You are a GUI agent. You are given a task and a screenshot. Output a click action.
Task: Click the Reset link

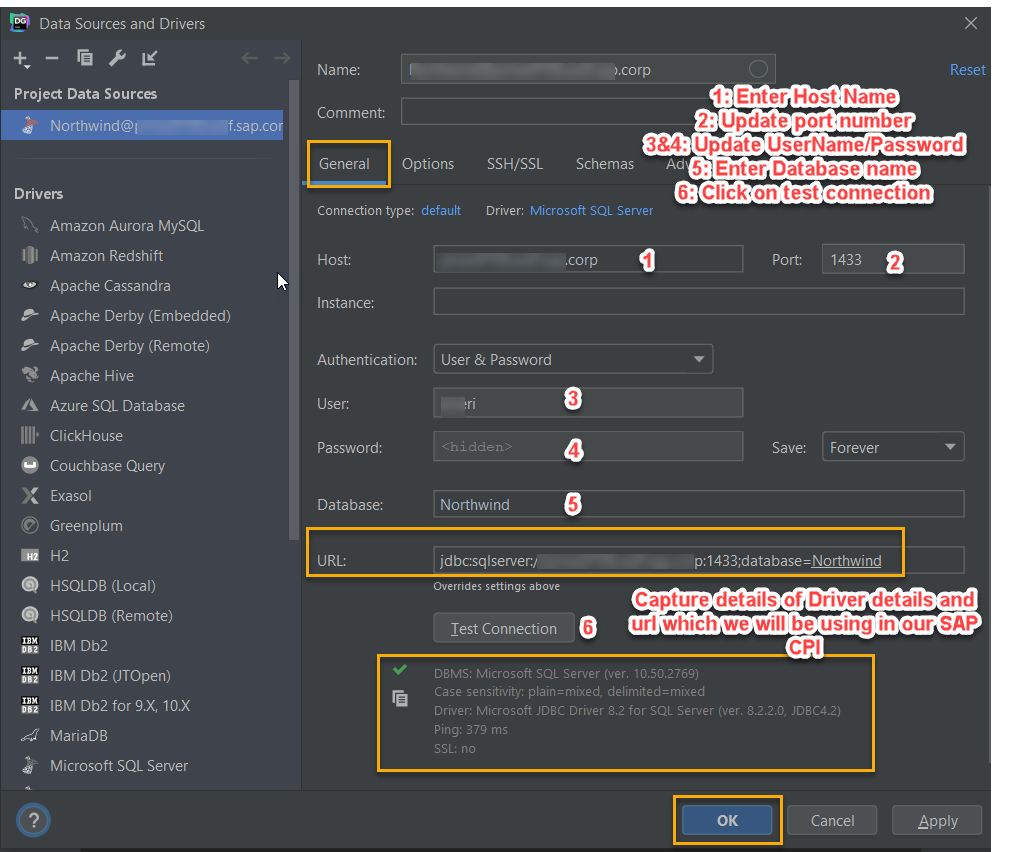click(967, 70)
